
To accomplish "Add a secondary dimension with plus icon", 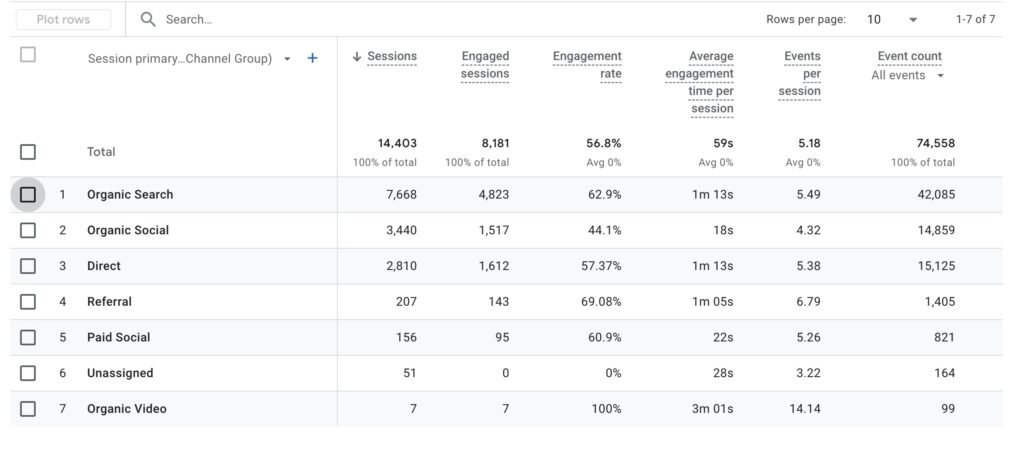I will tap(312, 59).
